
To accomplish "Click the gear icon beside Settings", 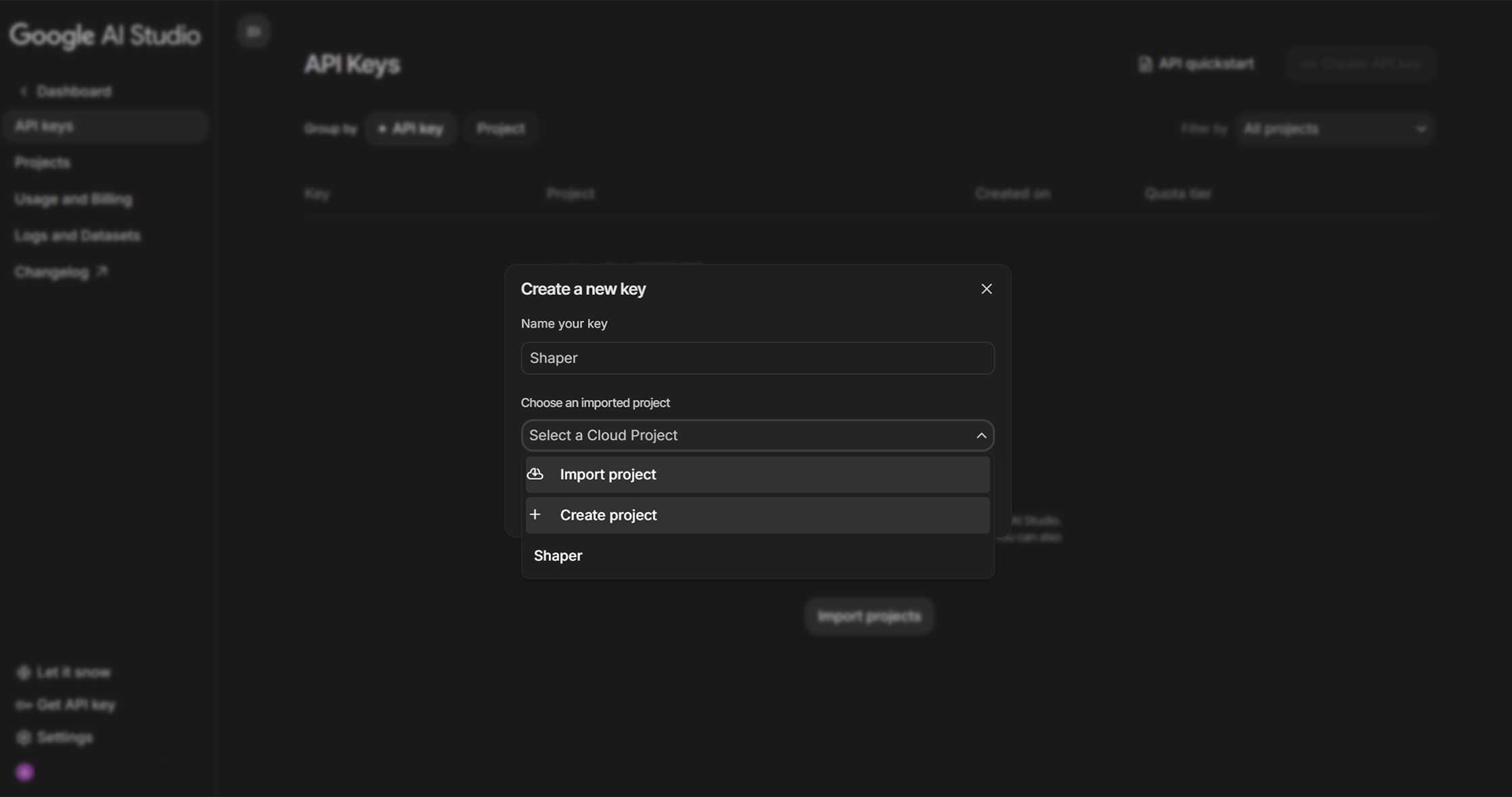I will (x=24, y=737).
